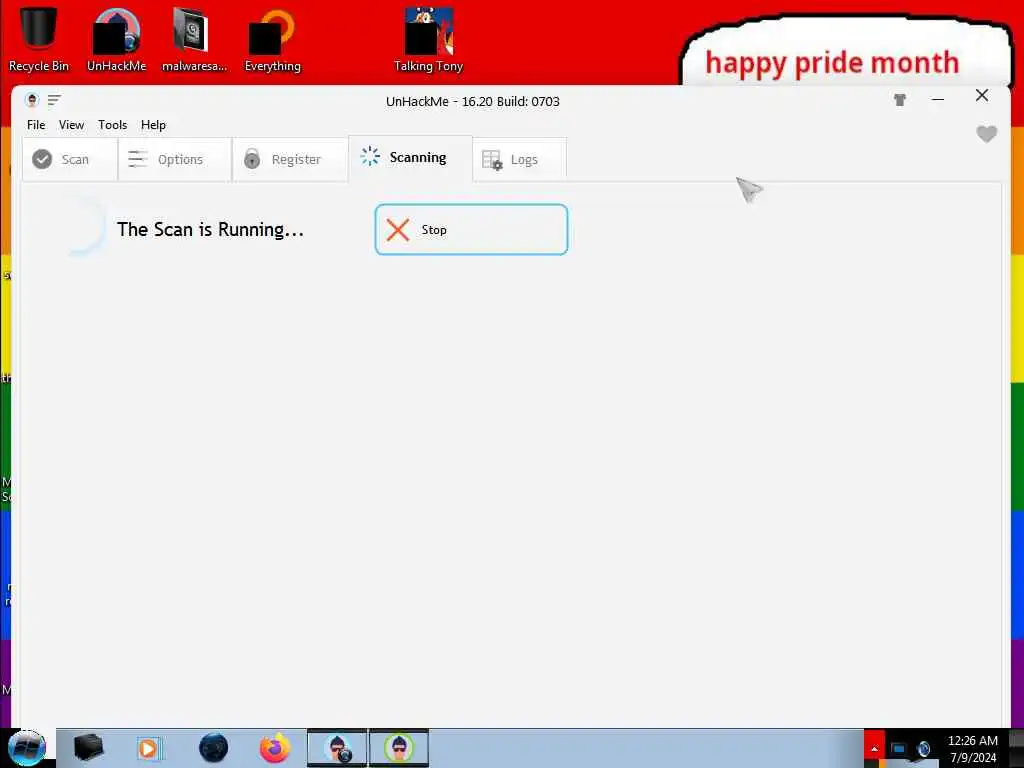Click the heart favorite icon
Viewport: 1024px width, 768px height.
click(x=986, y=134)
